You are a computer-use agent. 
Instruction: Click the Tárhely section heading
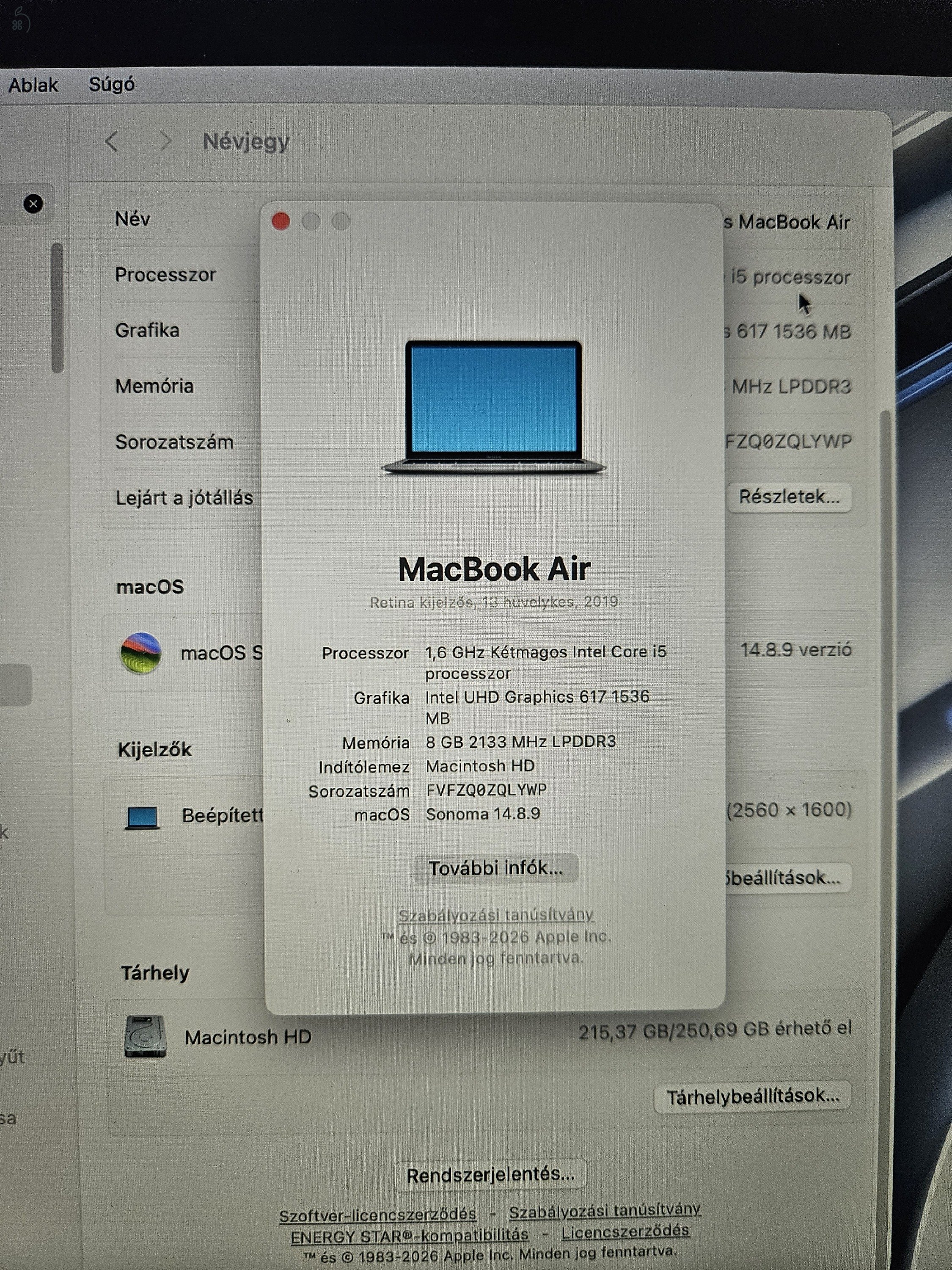(155, 972)
